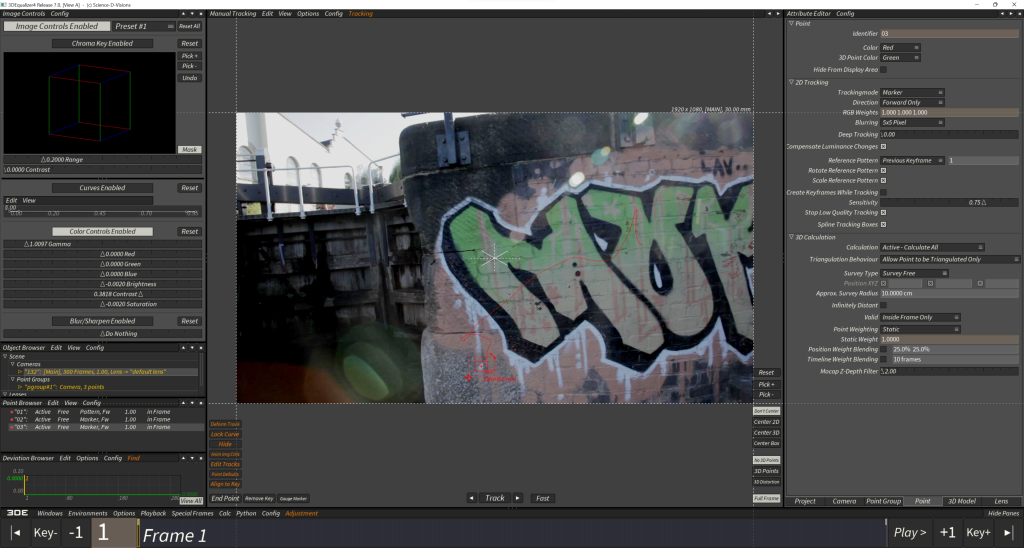1024x548 pixels.
Task: Close the Attribute Editor pane square icon
Action: click(x=1019, y=13)
